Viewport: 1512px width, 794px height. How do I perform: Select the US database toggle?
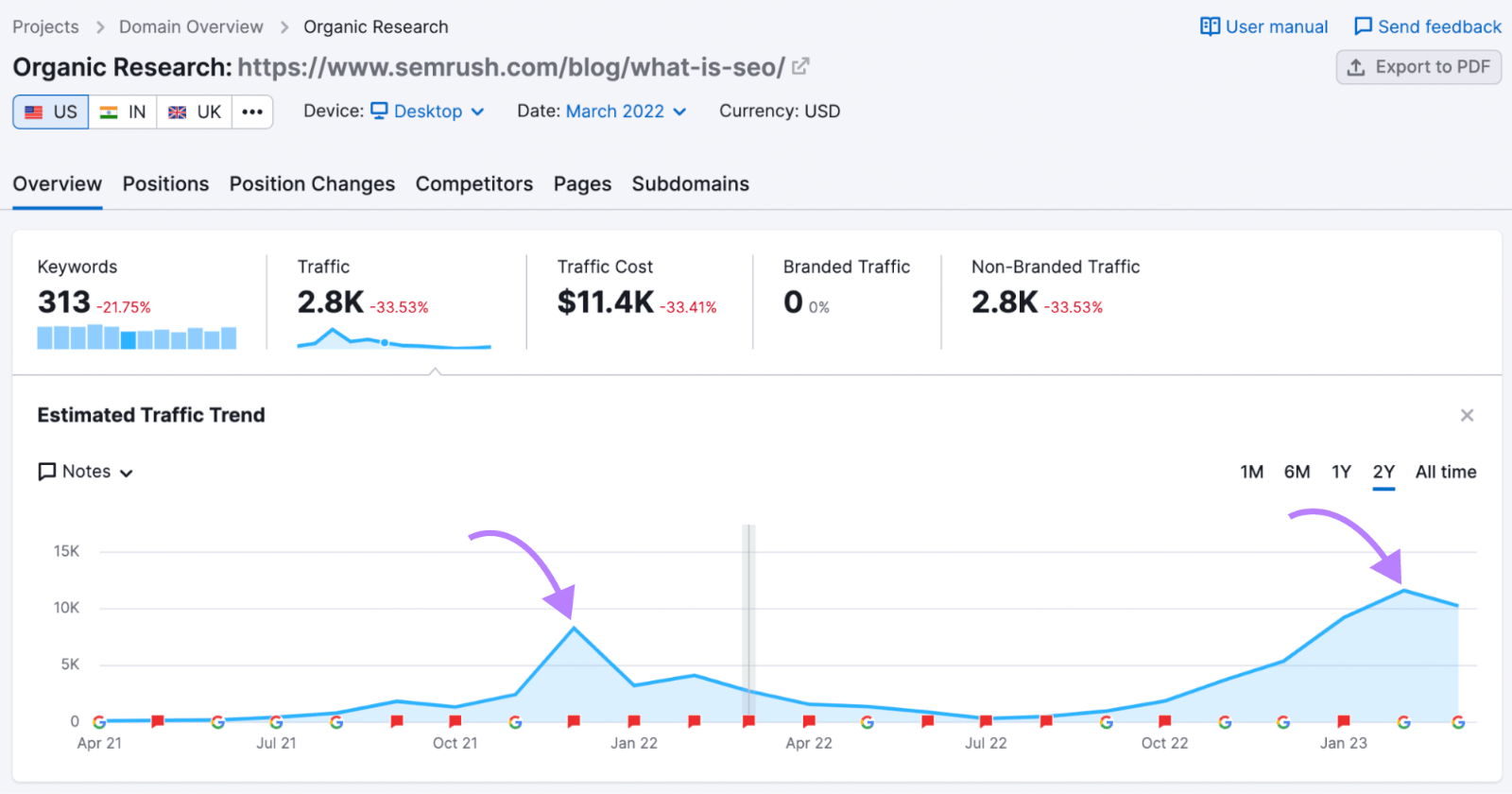click(x=51, y=112)
